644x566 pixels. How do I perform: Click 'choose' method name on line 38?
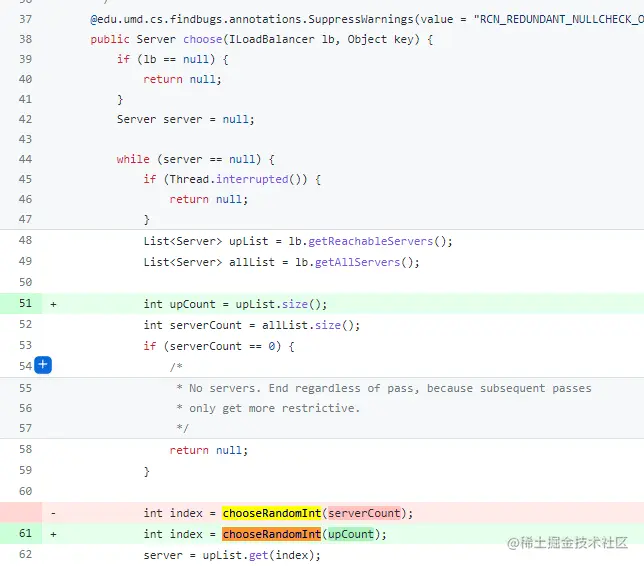(202, 39)
